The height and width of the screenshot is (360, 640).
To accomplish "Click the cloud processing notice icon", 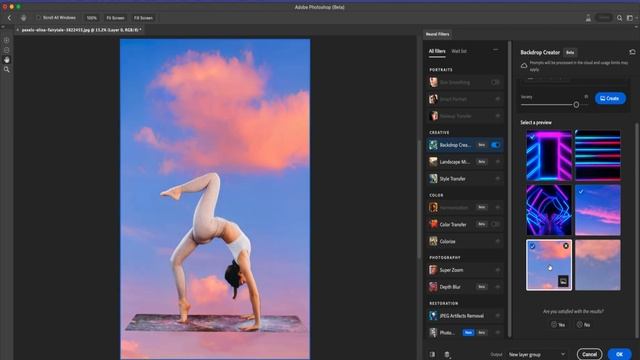I will tap(524, 65).
